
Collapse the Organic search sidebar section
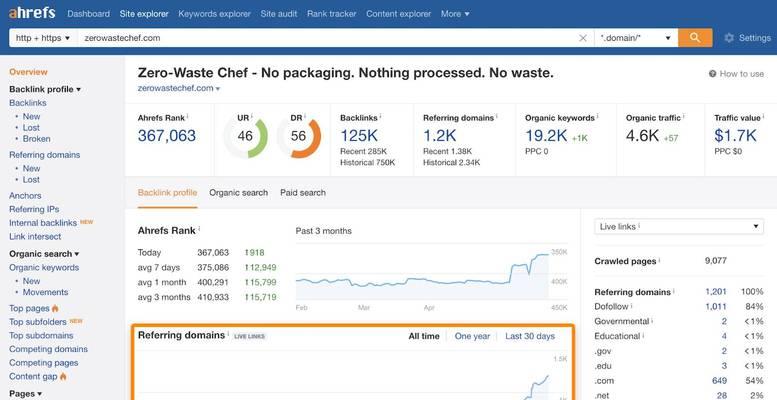point(44,254)
